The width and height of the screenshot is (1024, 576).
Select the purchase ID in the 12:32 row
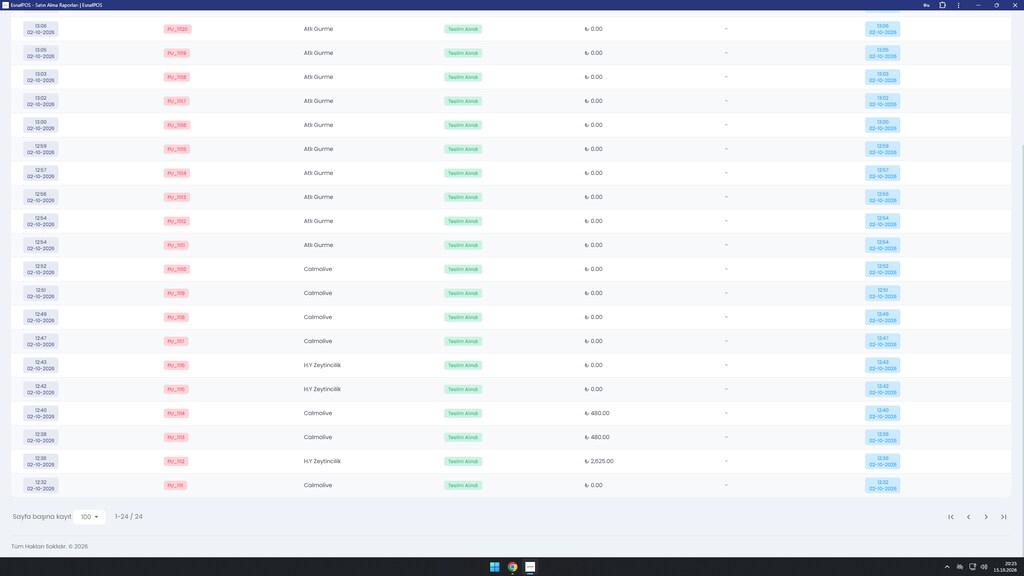pyautogui.click(x=176, y=485)
